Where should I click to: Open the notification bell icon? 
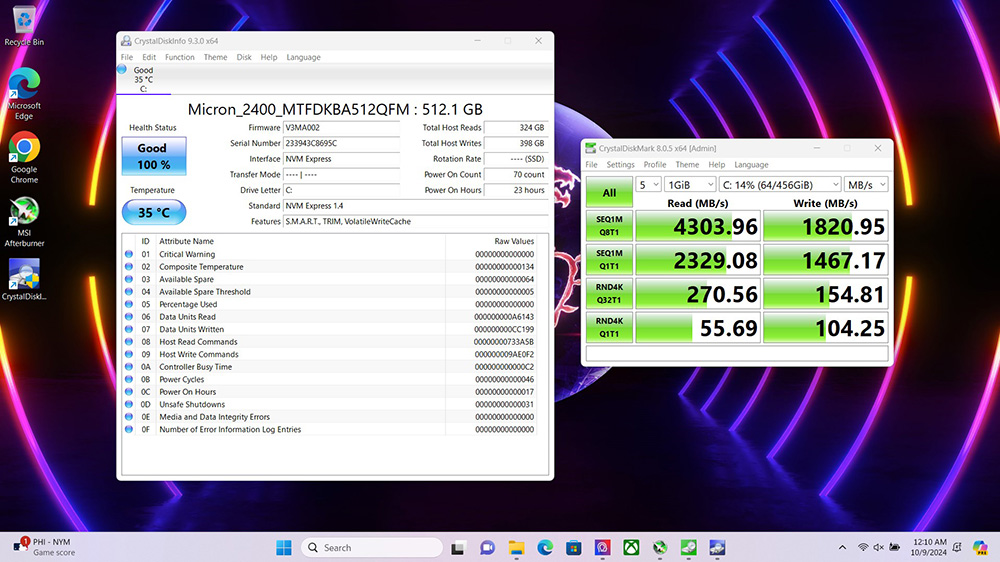(957, 547)
